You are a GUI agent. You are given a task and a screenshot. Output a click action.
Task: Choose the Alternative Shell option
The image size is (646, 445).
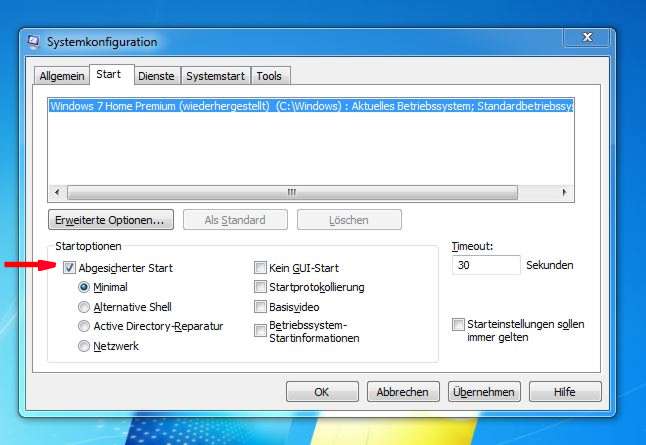[x=84, y=307]
